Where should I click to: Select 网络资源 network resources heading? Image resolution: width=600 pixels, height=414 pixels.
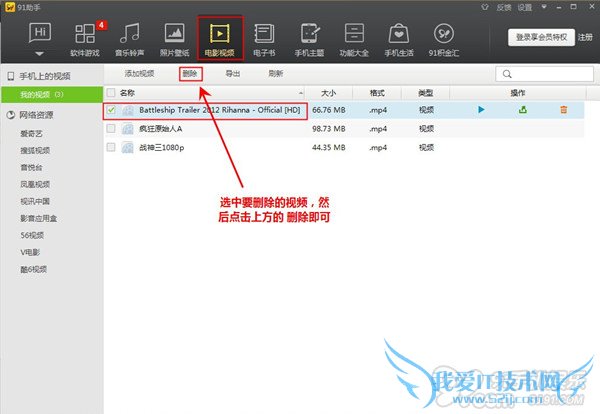(x=36, y=115)
